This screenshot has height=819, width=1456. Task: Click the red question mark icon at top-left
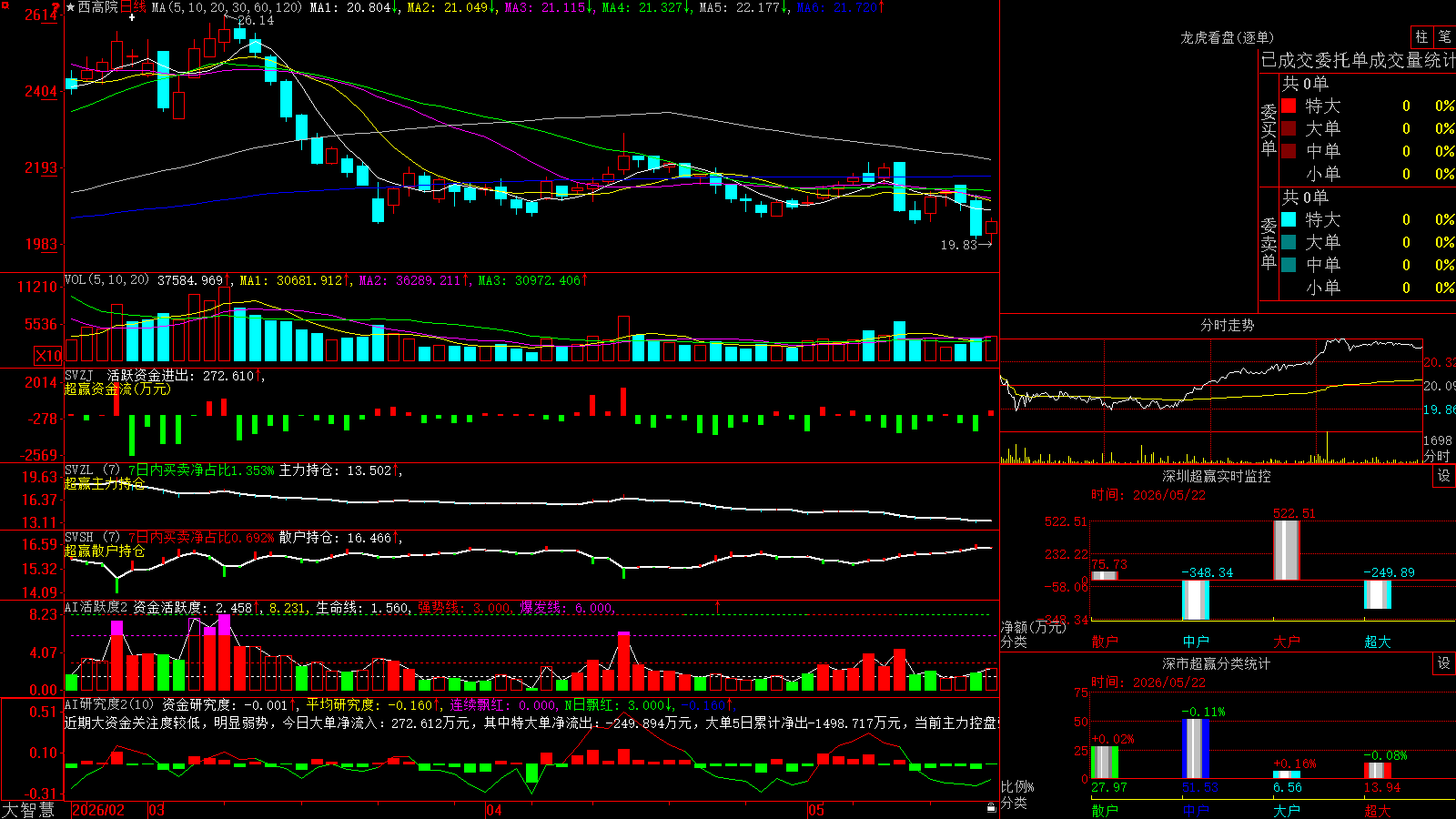click(x=56, y=8)
